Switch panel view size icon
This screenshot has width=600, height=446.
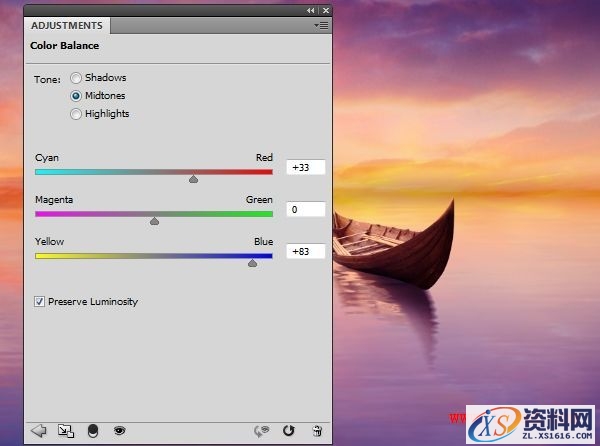click(x=66, y=431)
